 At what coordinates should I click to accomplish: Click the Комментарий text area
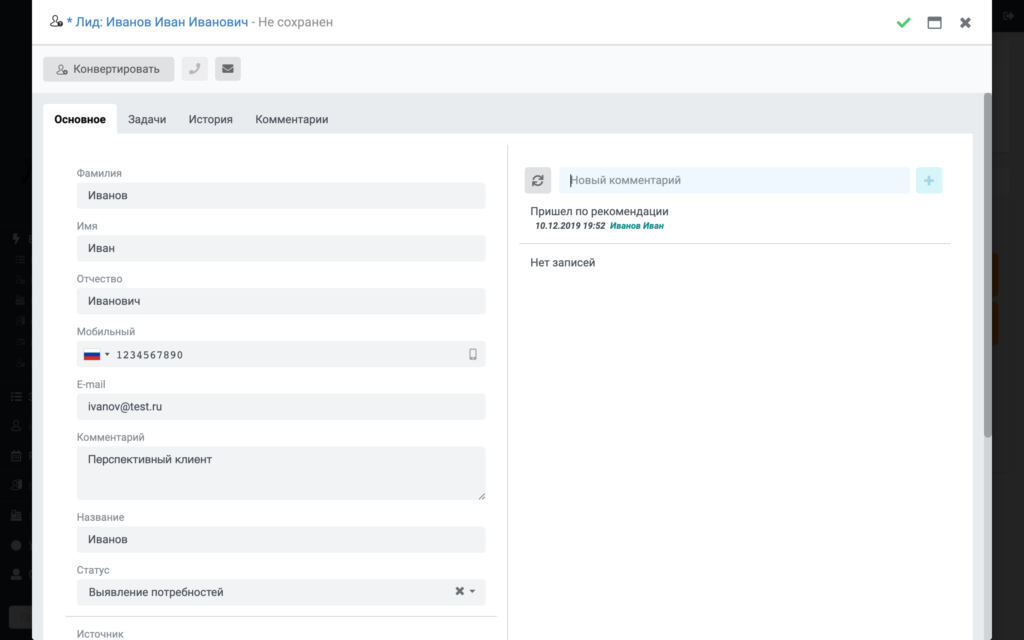point(281,473)
